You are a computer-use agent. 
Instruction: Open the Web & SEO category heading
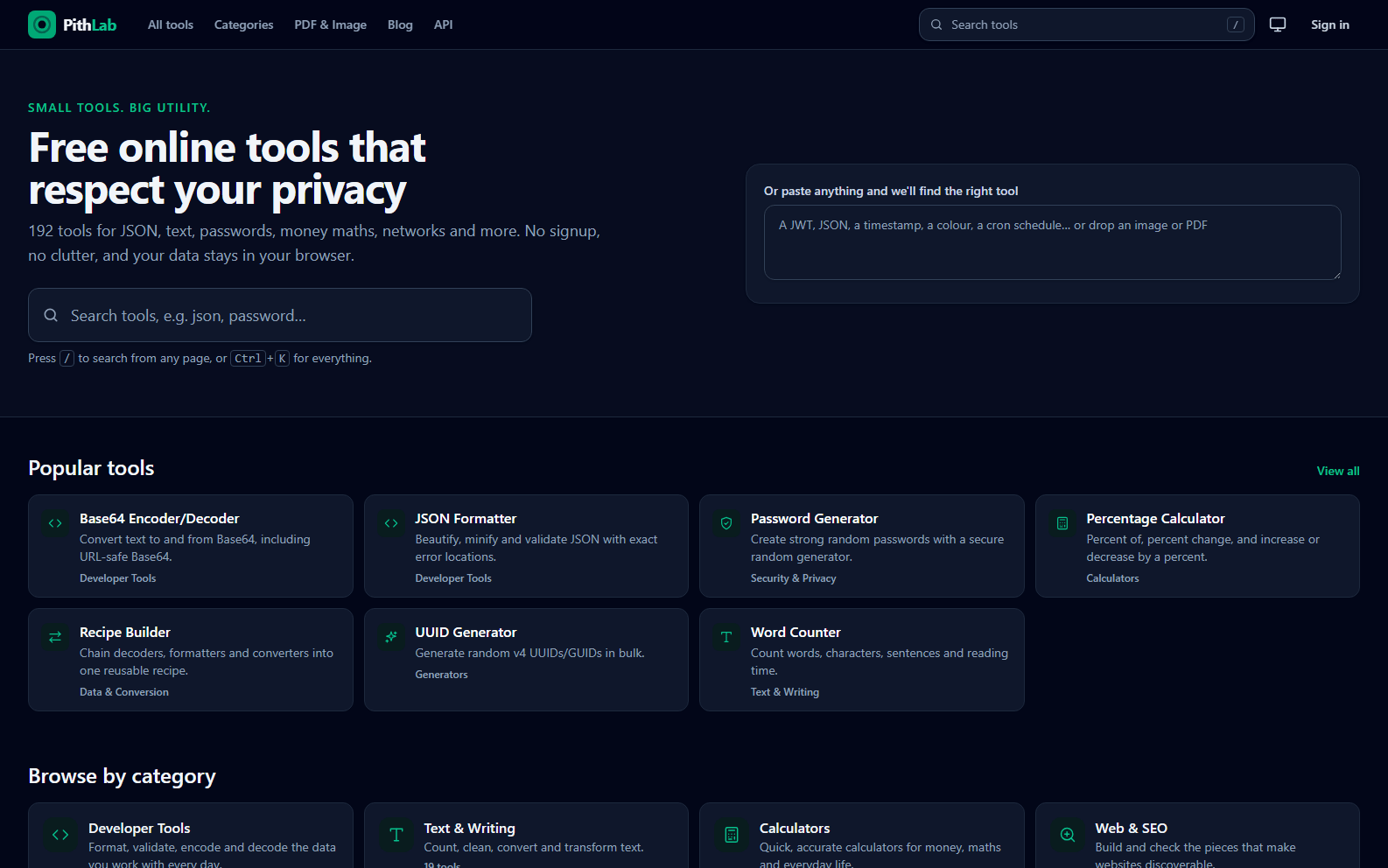click(1131, 829)
